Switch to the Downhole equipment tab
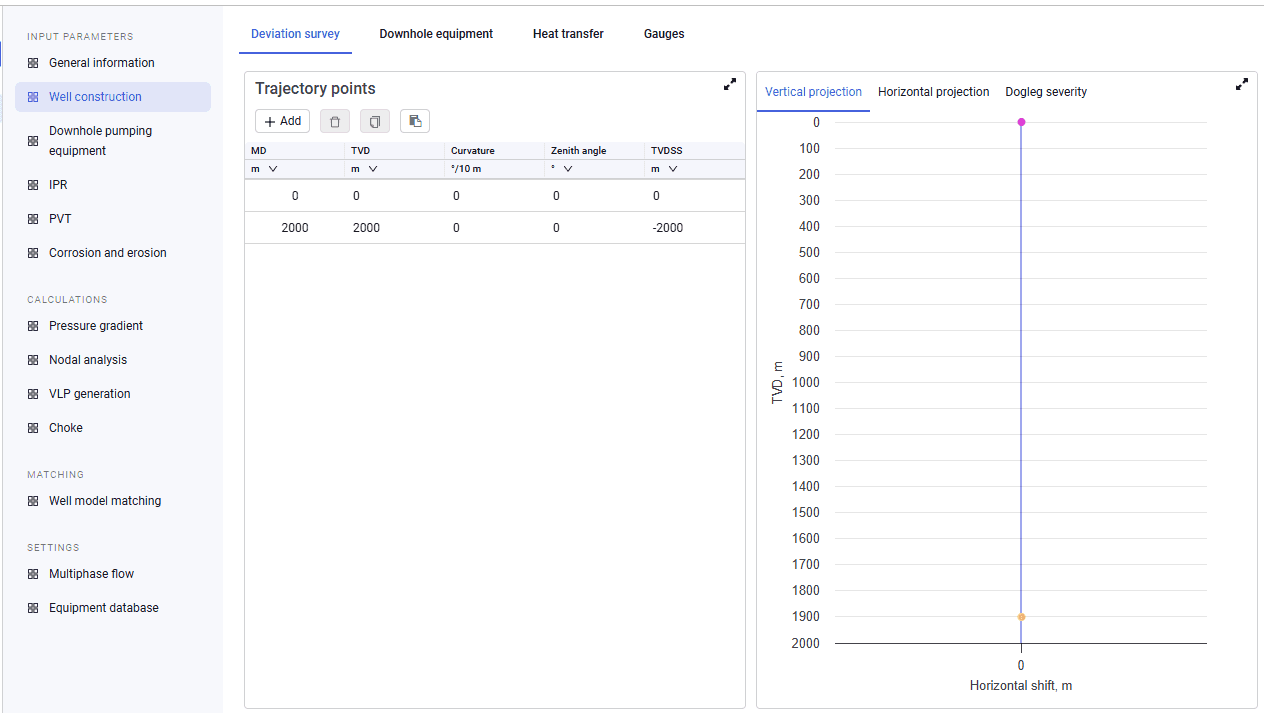Viewport: 1264px width, 713px height. click(x=436, y=34)
